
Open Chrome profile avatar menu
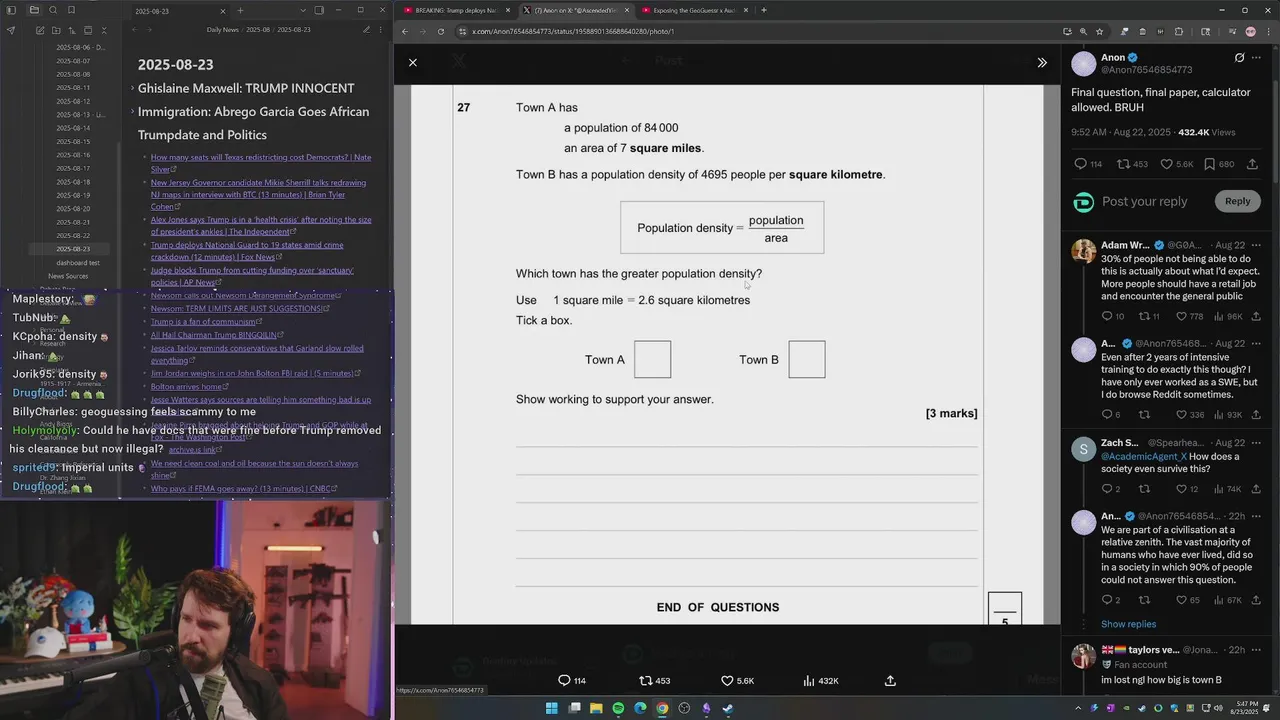pos(1250,31)
